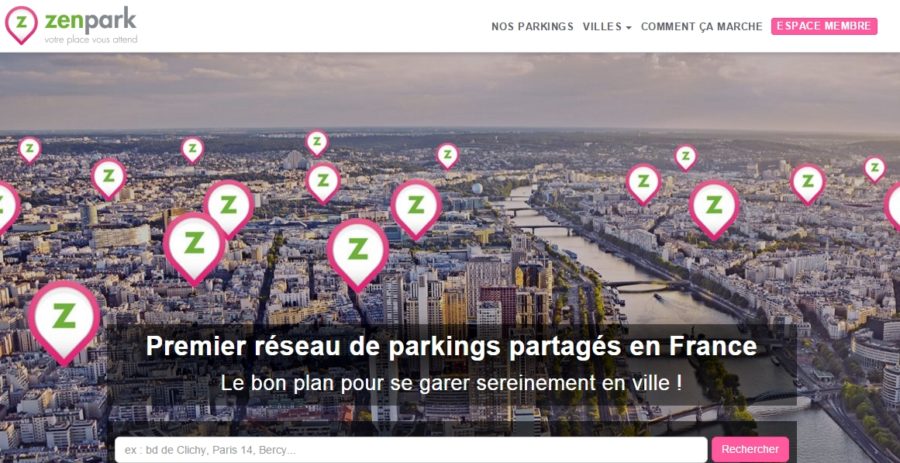The height and width of the screenshot is (463, 900).
Task: Select the large pin right of the river
Action: coord(714,210)
